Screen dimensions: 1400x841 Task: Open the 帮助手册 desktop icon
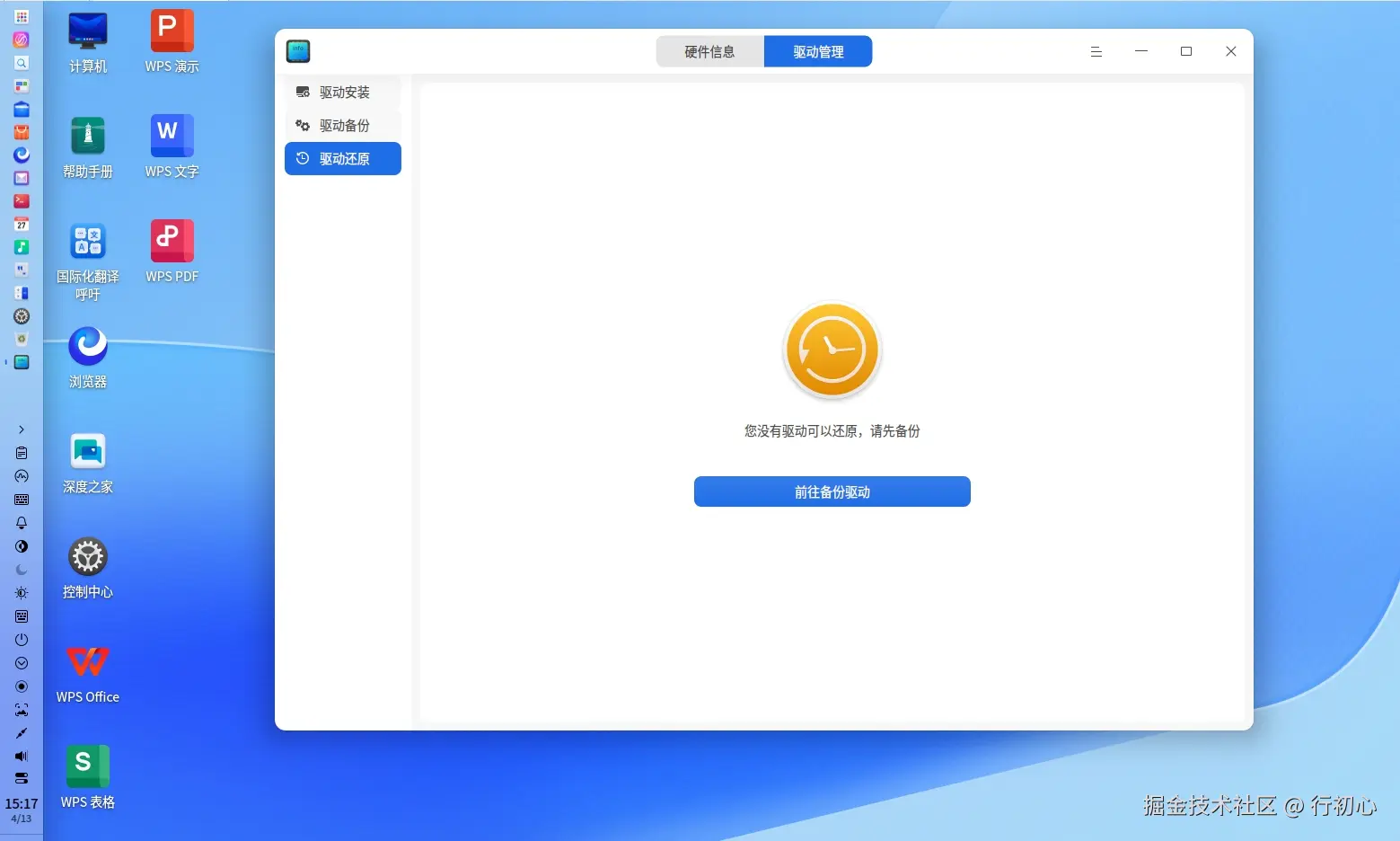88,147
